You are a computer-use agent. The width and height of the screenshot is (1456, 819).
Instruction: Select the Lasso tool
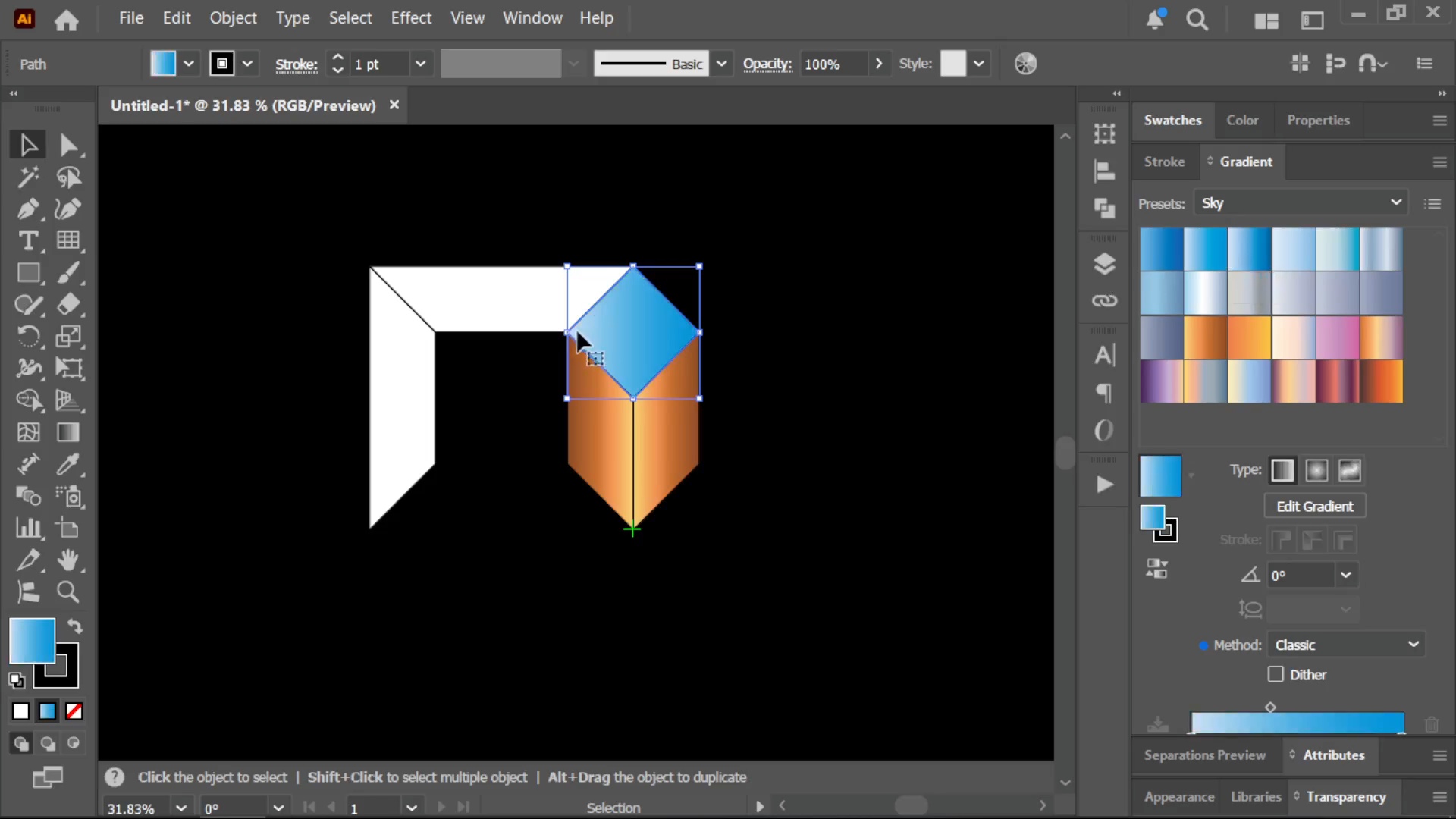[x=68, y=177]
